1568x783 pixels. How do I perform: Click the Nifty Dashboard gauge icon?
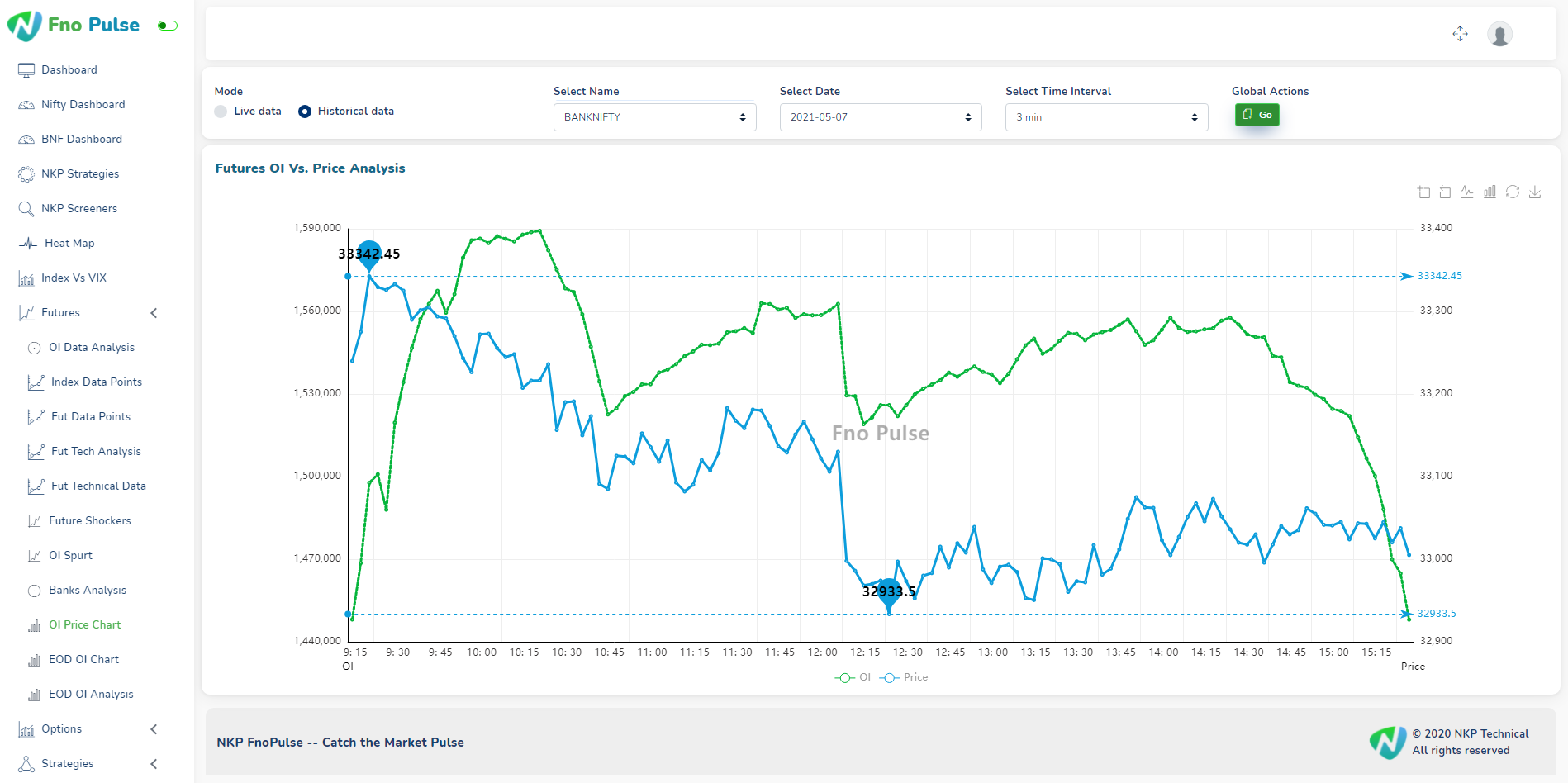[26, 105]
